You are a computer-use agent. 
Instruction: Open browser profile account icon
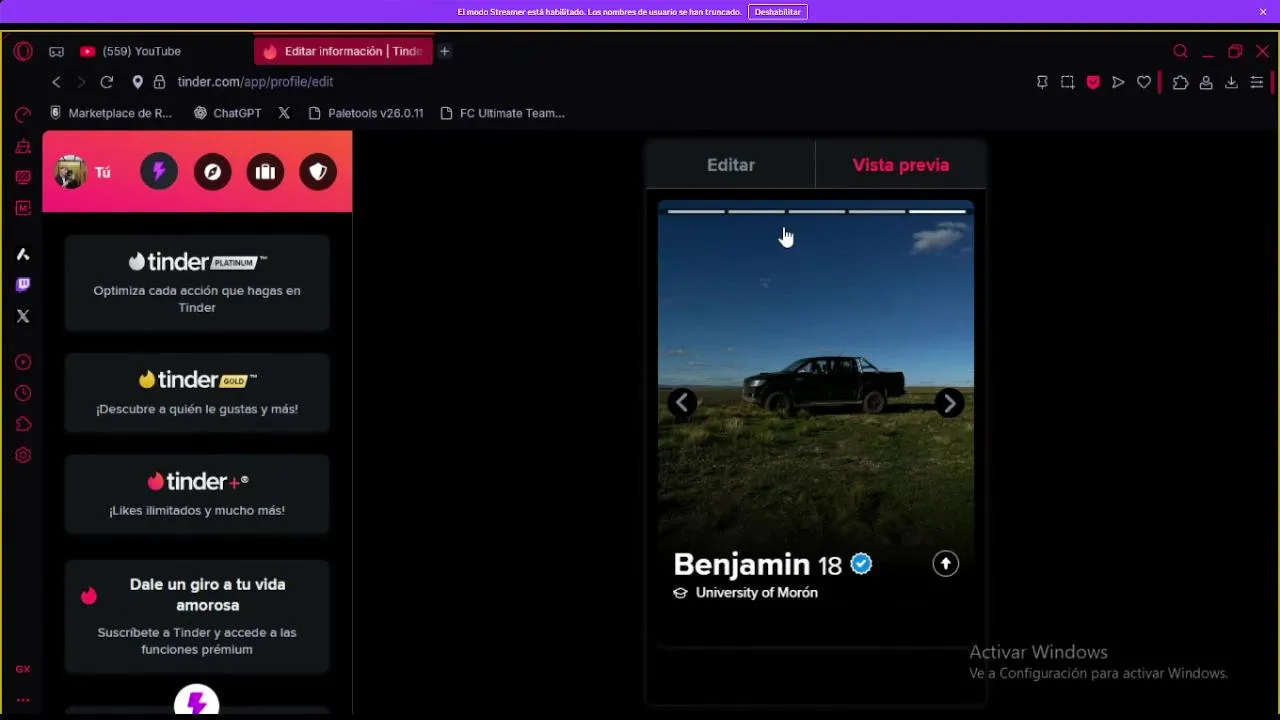tap(1206, 82)
